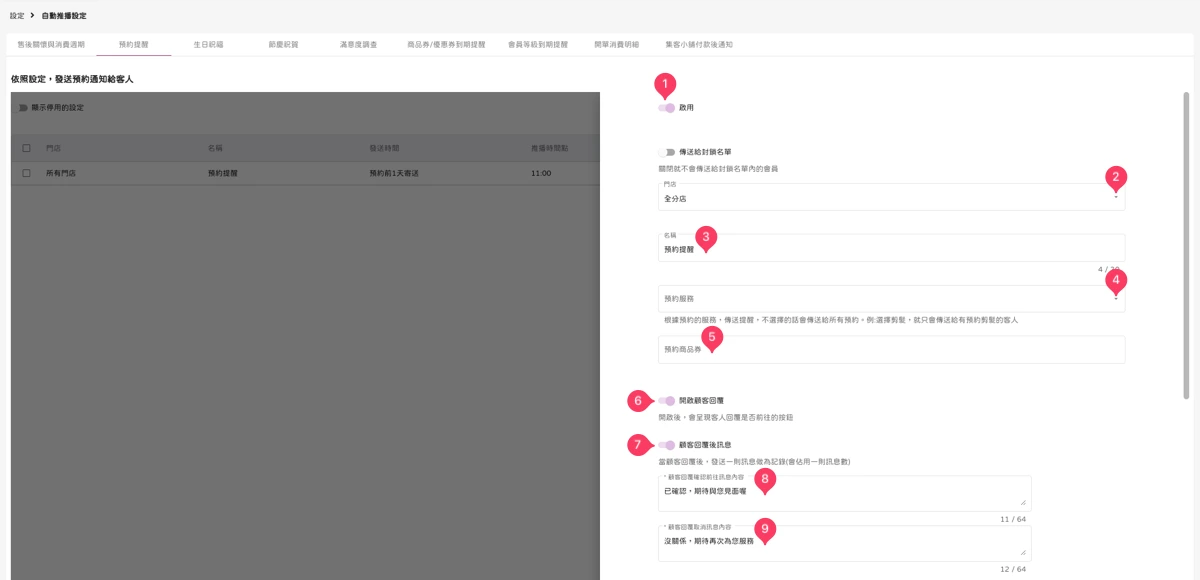Image resolution: width=1200 pixels, height=580 pixels.
Task: Click the 預約前1天寄送 cell
Action: click(x=394, y=174)
